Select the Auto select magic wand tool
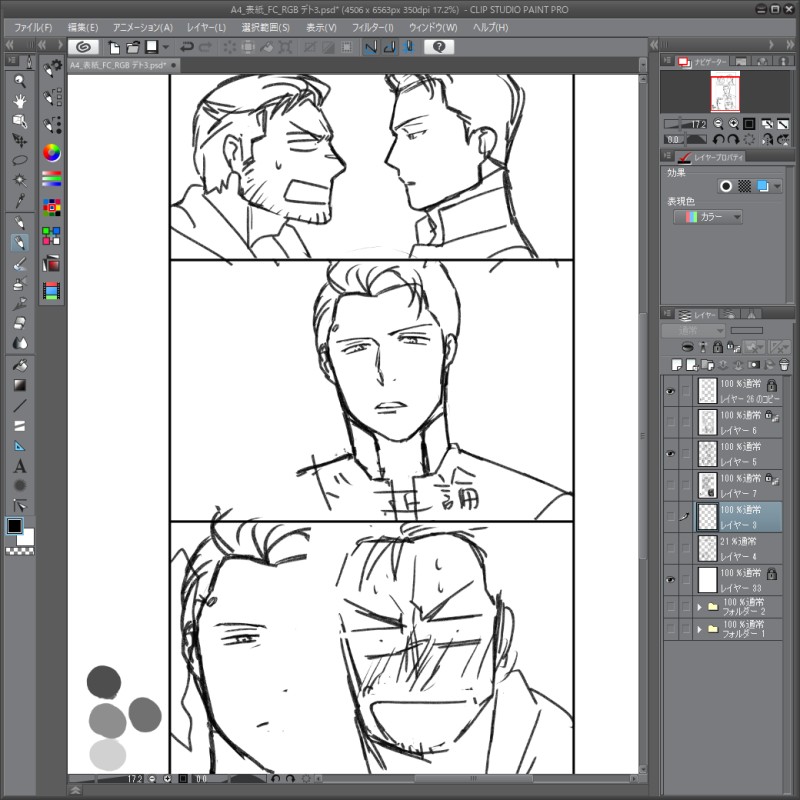Image resolution: width=800 pixels, height=800 pixels. (19, 180)
